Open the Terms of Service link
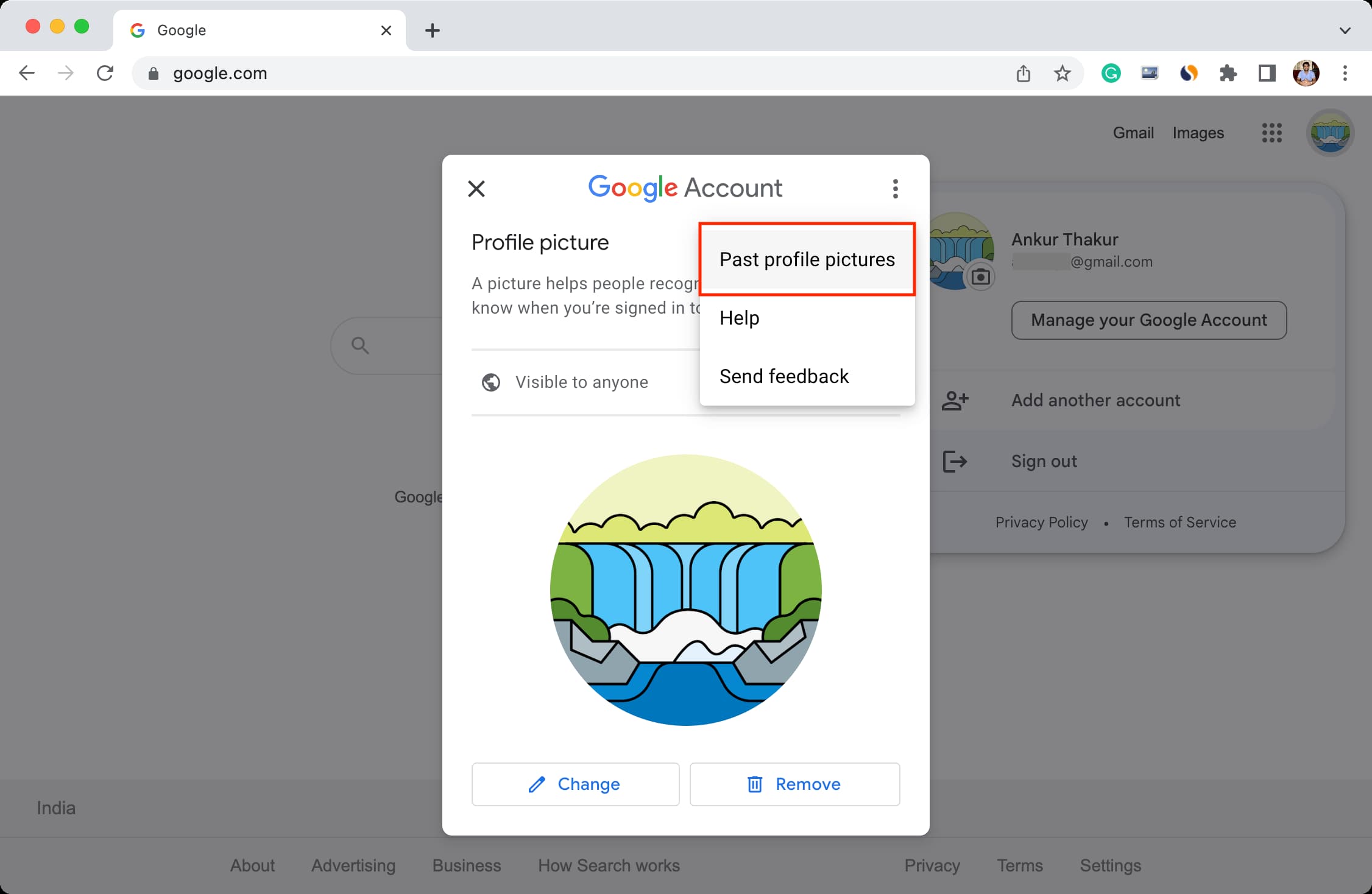This screenshot has width=1372, height=894. click(1180, 523)
